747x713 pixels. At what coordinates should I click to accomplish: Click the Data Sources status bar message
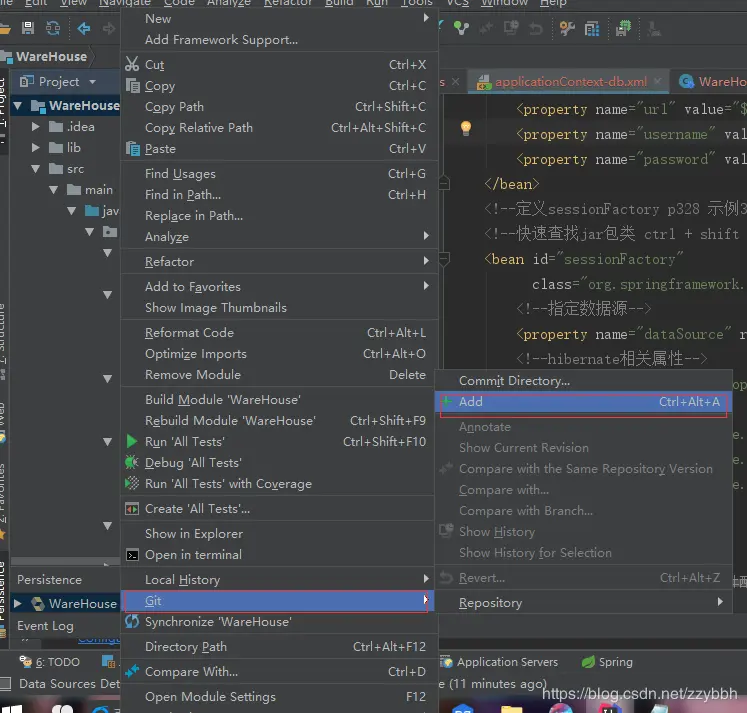tap(69, 684)
